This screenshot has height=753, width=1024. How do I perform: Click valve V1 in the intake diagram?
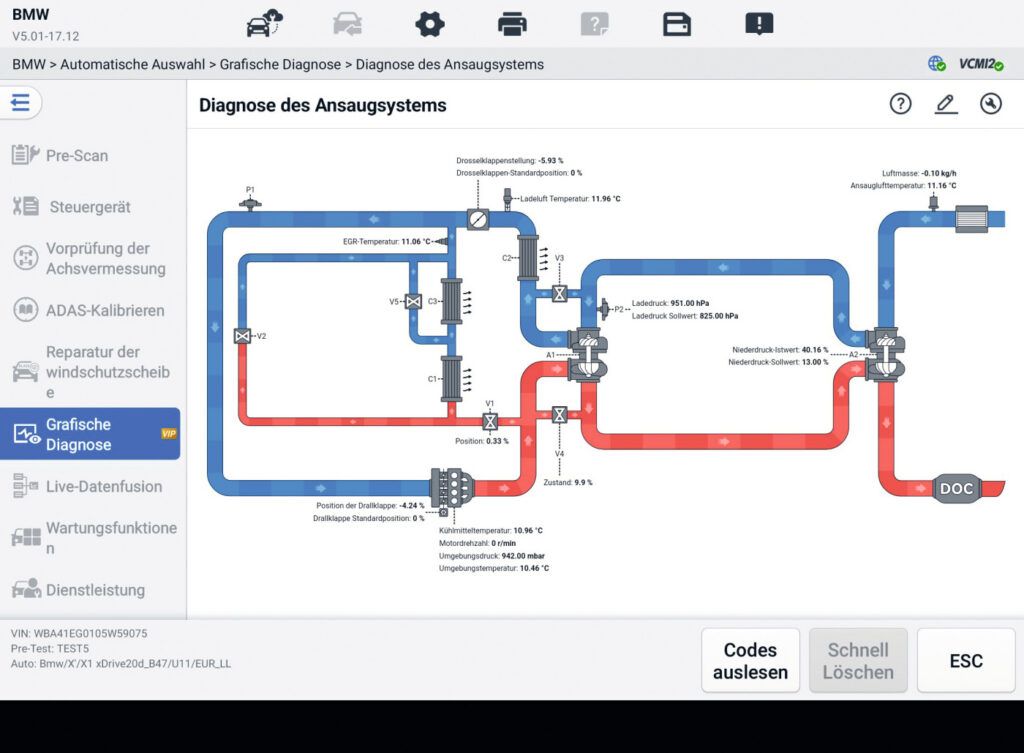(490, 421)
